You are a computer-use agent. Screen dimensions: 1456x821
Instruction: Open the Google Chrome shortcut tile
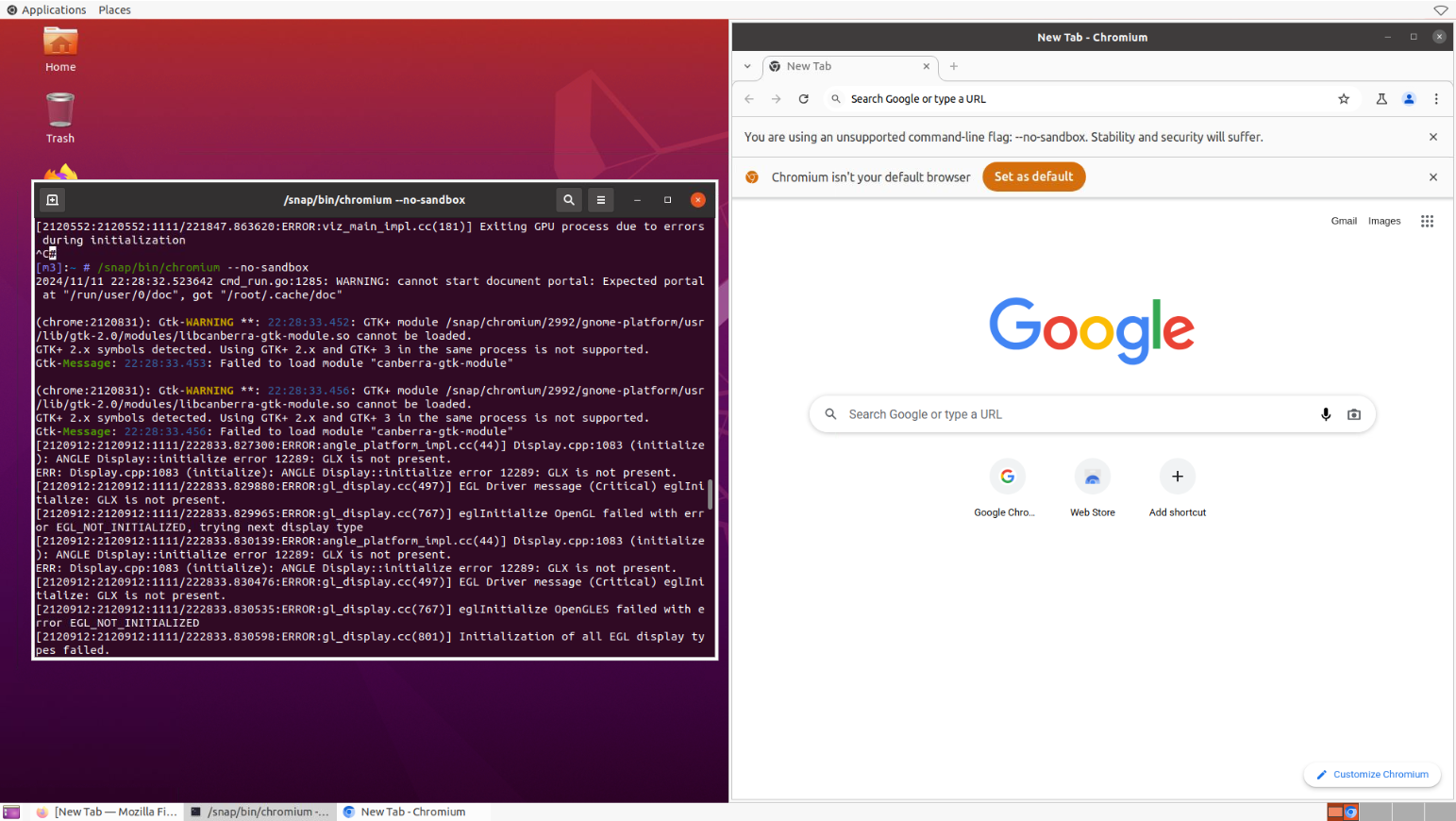[1007, 488]
